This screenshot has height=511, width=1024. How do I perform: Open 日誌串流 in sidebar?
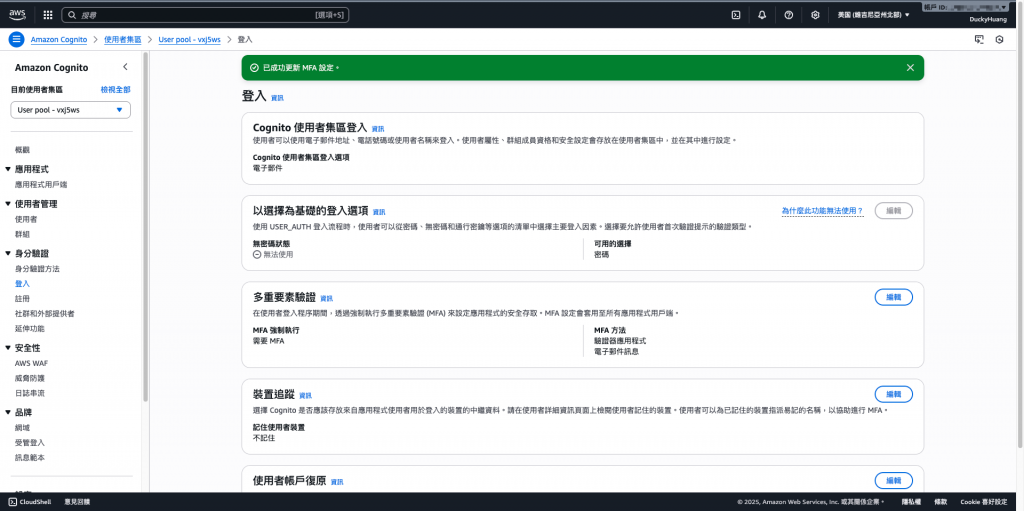point(30,393)
